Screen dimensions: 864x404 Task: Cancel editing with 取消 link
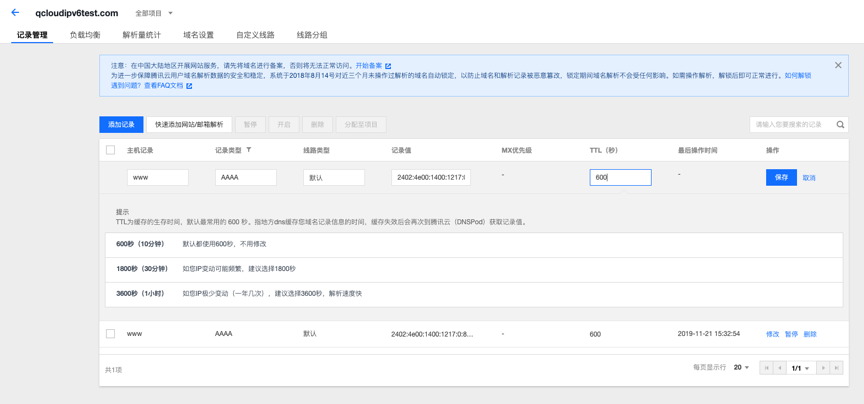pos(809,178)
